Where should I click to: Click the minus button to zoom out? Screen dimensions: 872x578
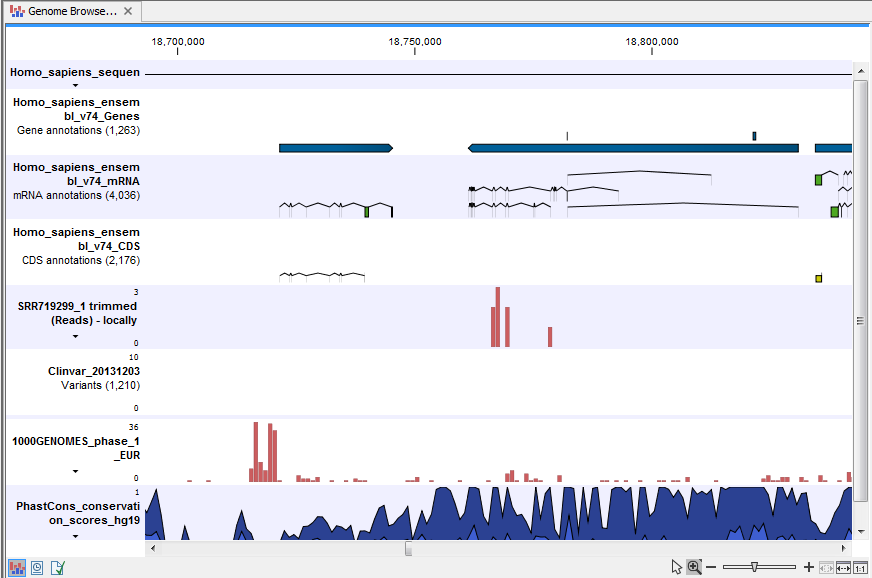712,566
